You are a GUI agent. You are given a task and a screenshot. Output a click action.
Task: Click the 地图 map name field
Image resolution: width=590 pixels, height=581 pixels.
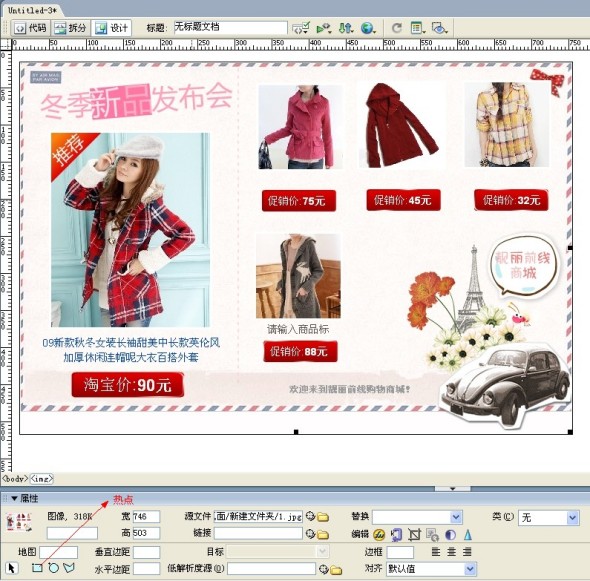tap(58, 552)
